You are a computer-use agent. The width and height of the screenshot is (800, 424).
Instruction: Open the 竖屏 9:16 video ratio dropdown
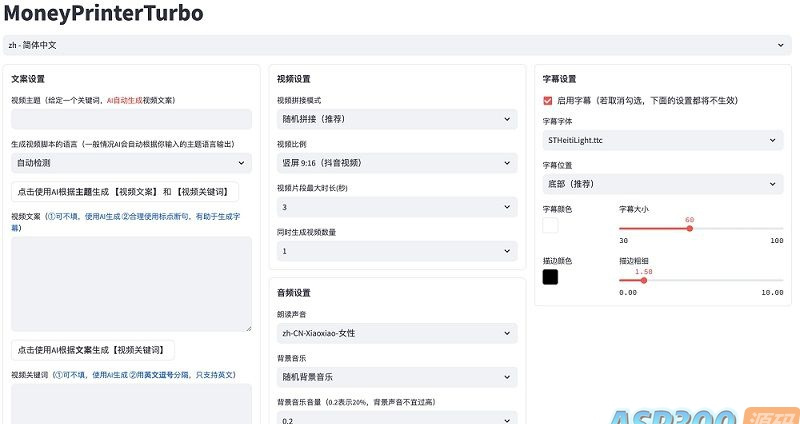tap(397, 163)
